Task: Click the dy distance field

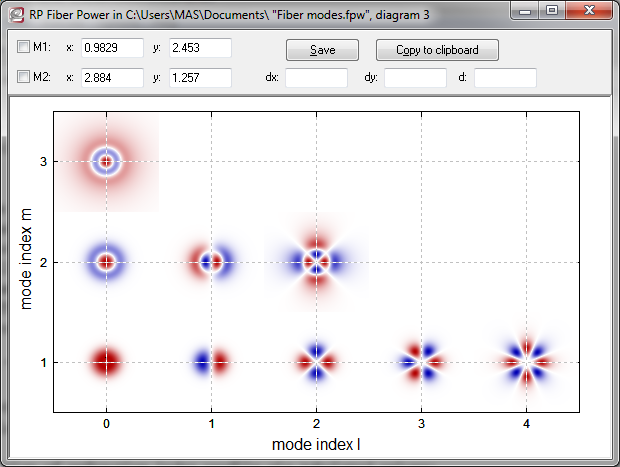Action: tap(415, 77)
